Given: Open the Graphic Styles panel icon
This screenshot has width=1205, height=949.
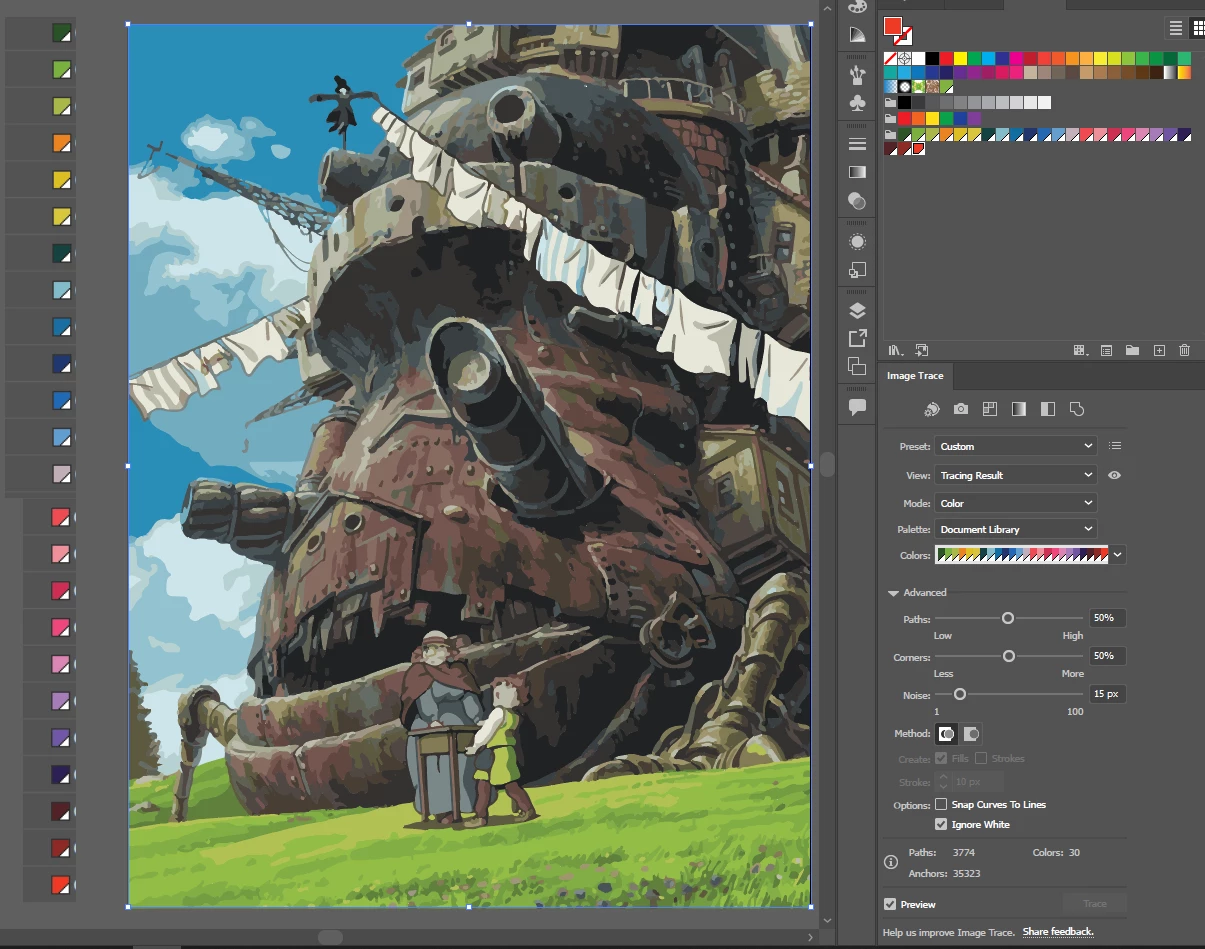Looking at the screenshot, I should (x=857, y=270).
